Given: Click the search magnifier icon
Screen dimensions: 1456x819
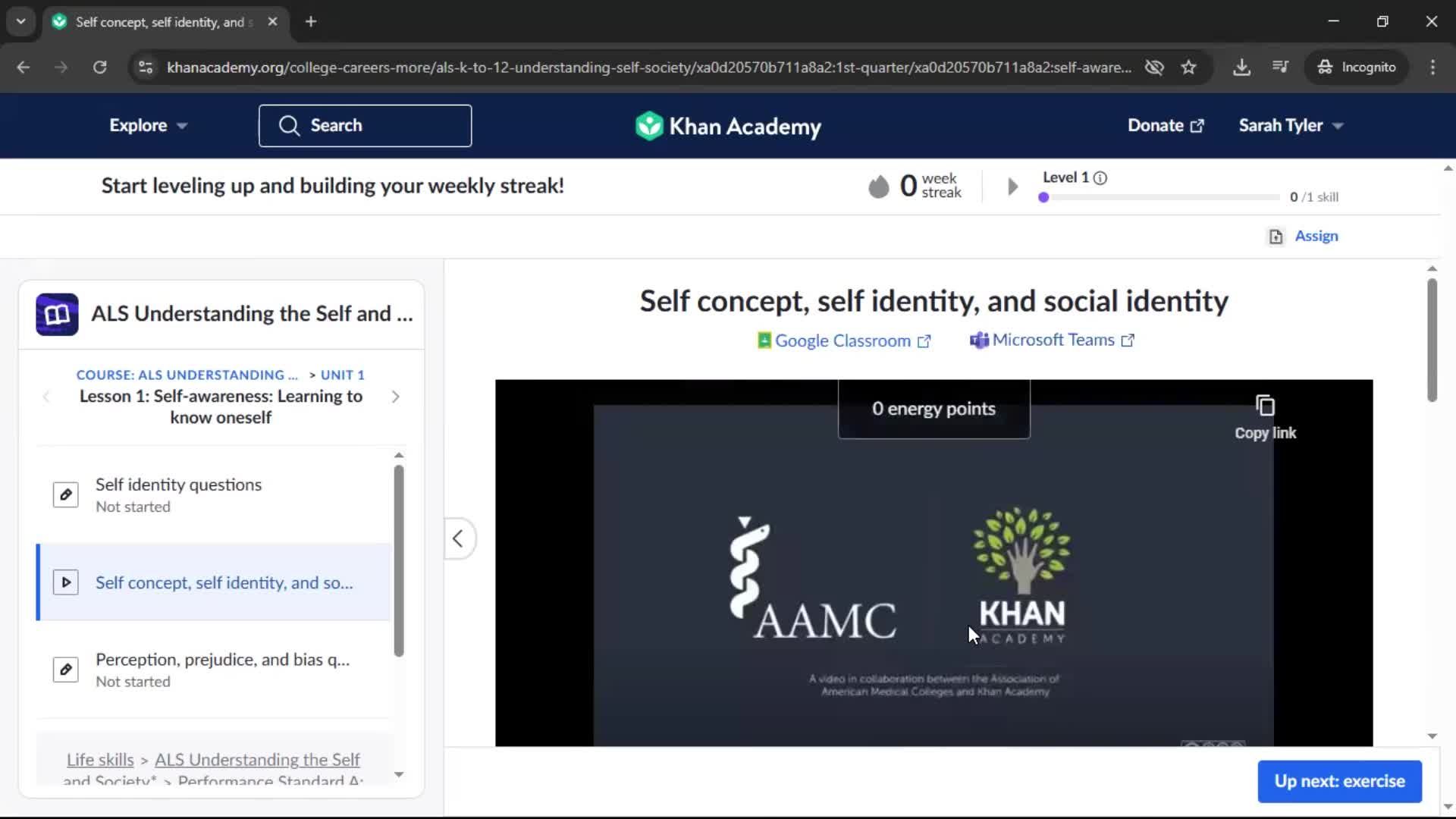Looking at the screenshot, I should [289, 125].
